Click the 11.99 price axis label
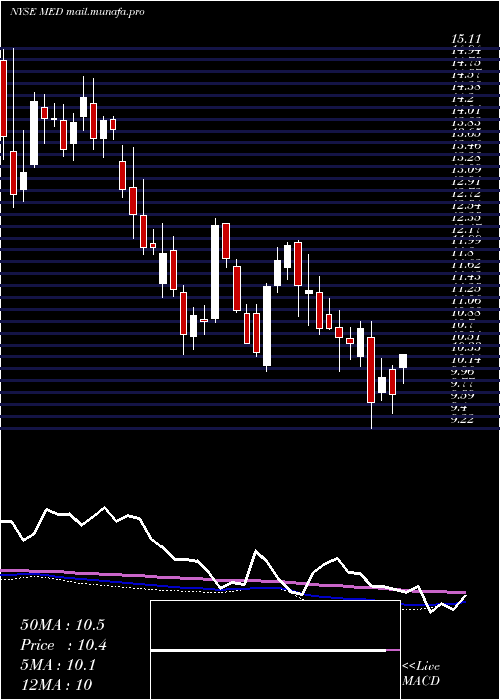 pos(466,241)
